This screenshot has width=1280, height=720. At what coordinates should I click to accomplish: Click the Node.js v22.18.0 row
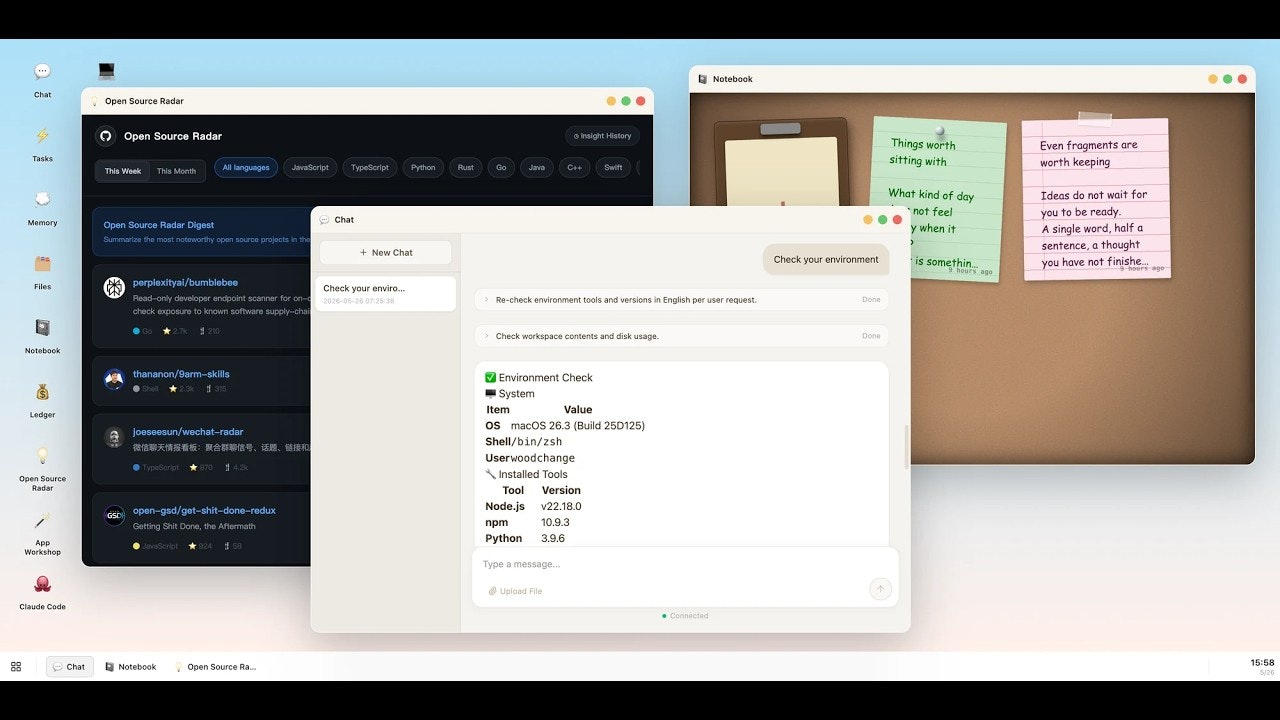[533, 507]
